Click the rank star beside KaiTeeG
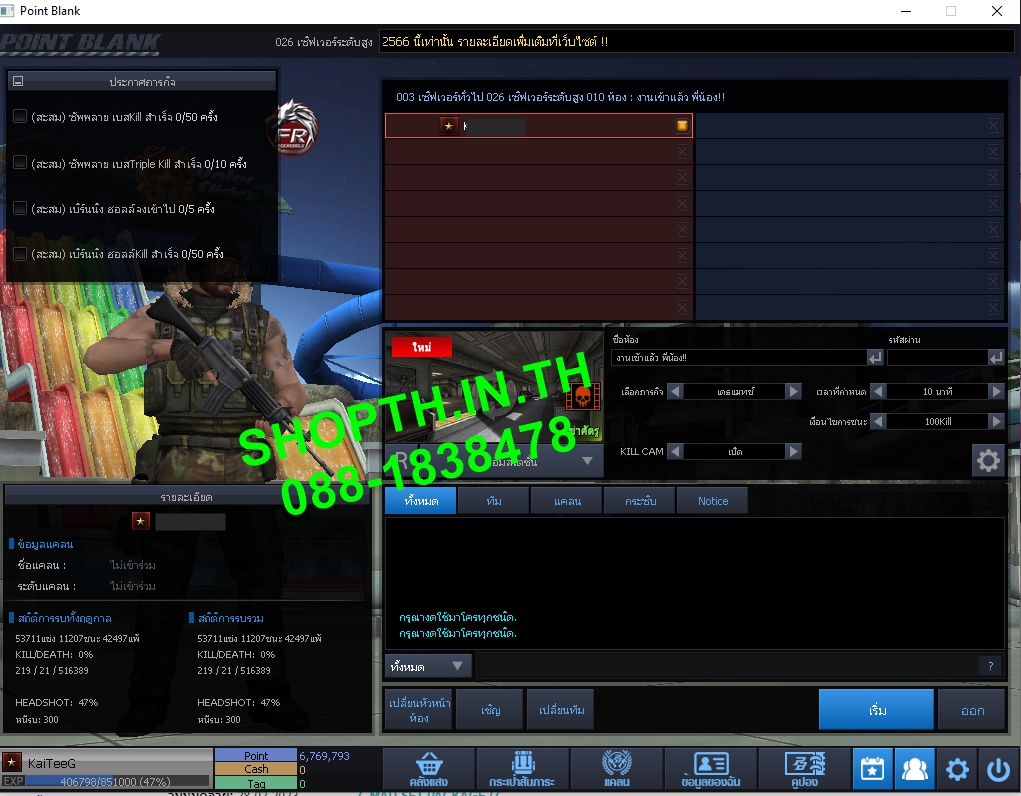This screenshot has width=1021, height=796. pos(11,761)
